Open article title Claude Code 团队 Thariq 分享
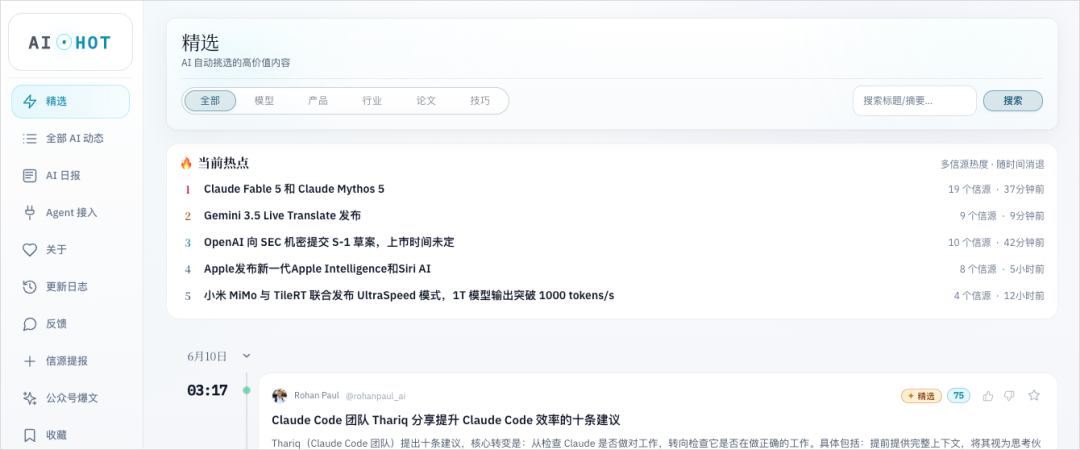 tap(446, 420)
